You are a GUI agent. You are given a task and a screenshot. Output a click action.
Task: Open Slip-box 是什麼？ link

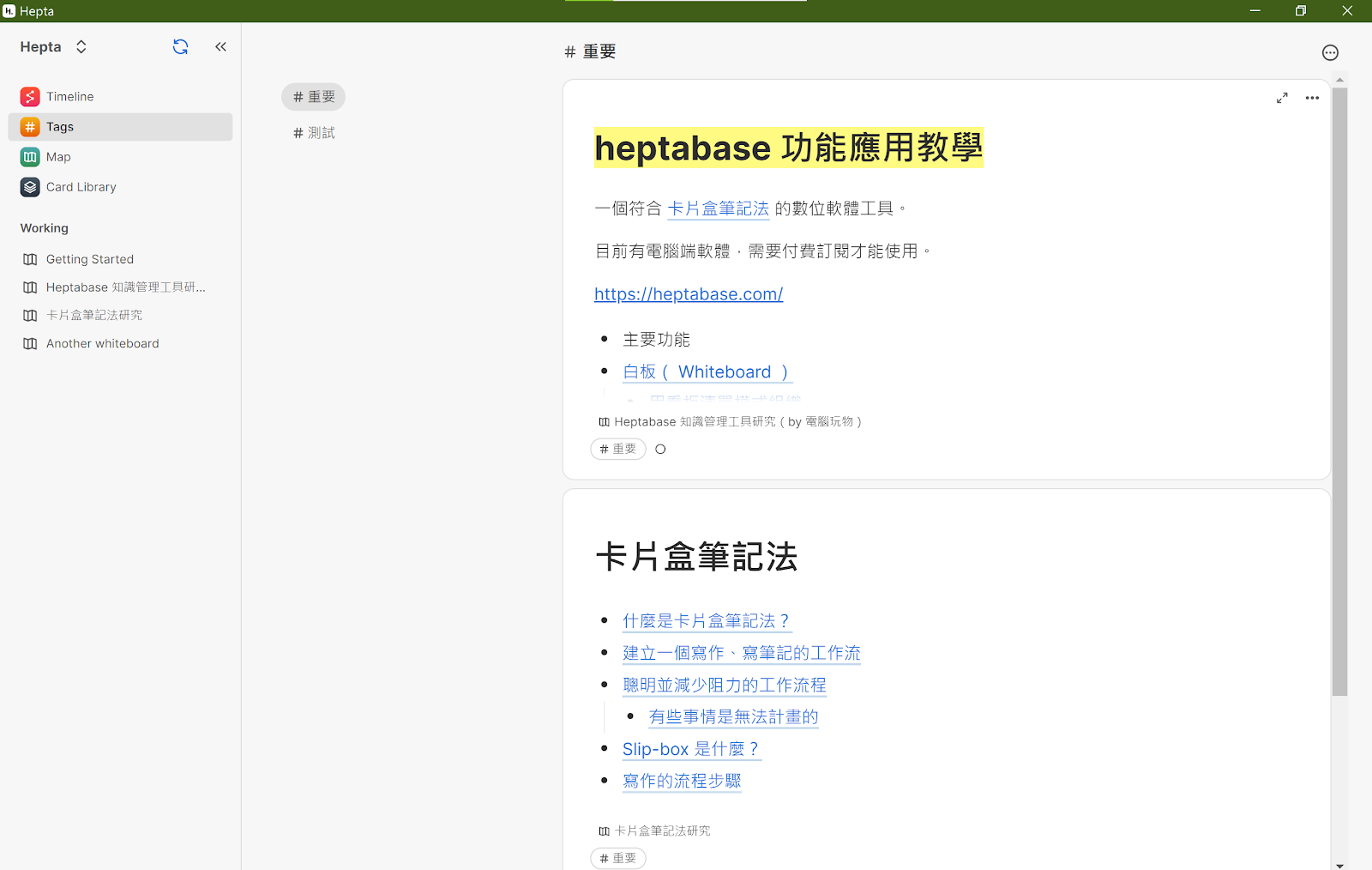click(x=691, y=749)
